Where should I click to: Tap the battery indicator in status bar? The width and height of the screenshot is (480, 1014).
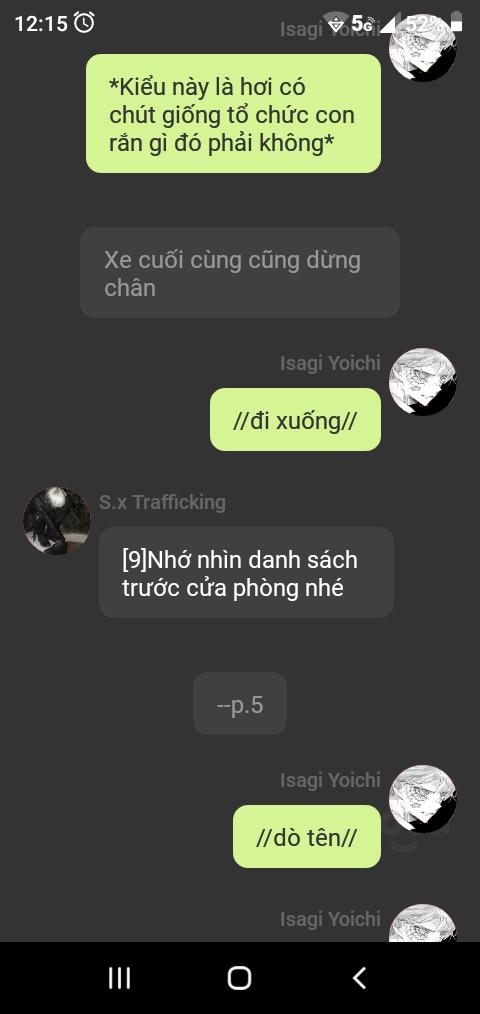(457, 23)
